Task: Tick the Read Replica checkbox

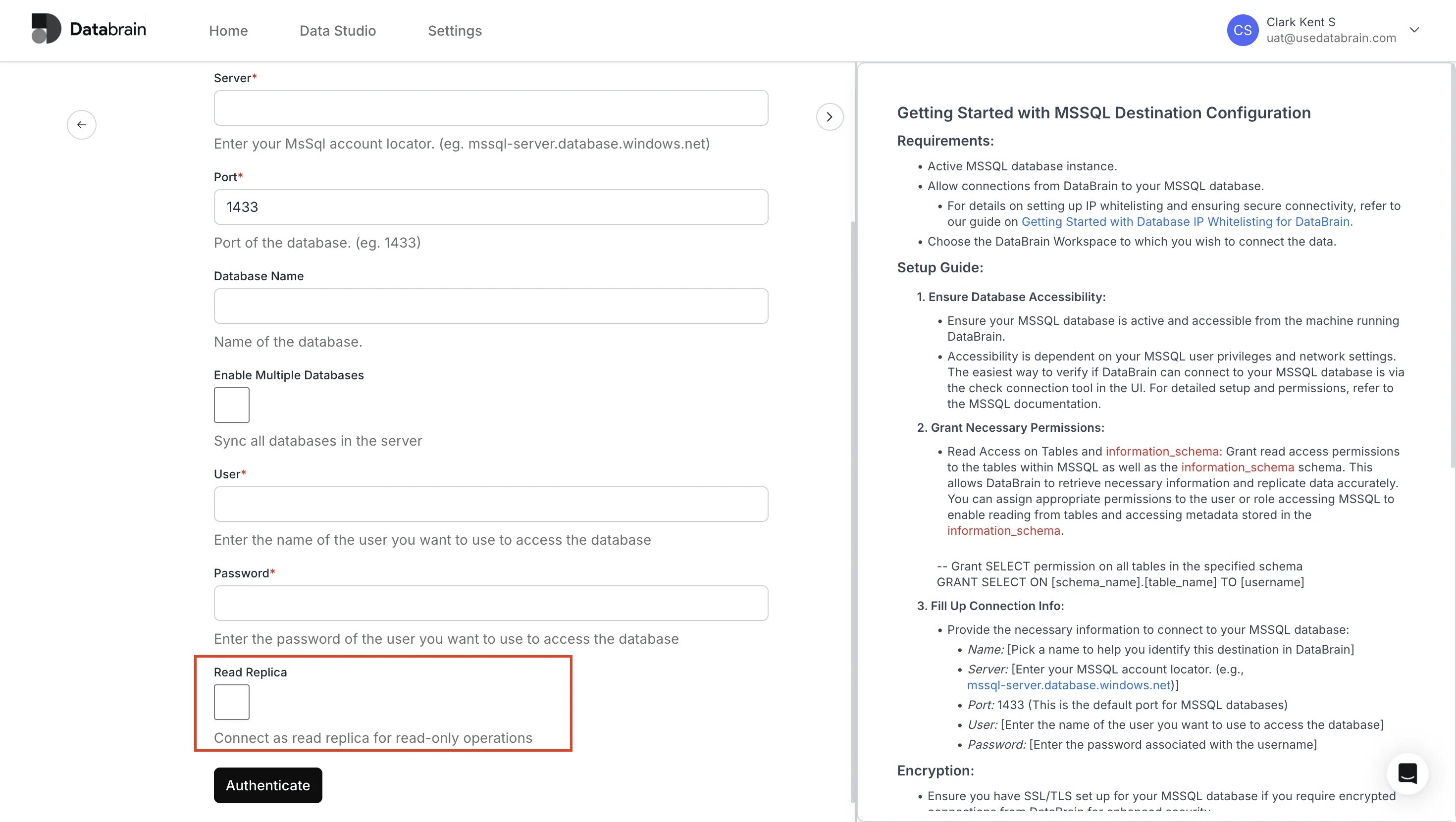Action: tap(231, 702)
